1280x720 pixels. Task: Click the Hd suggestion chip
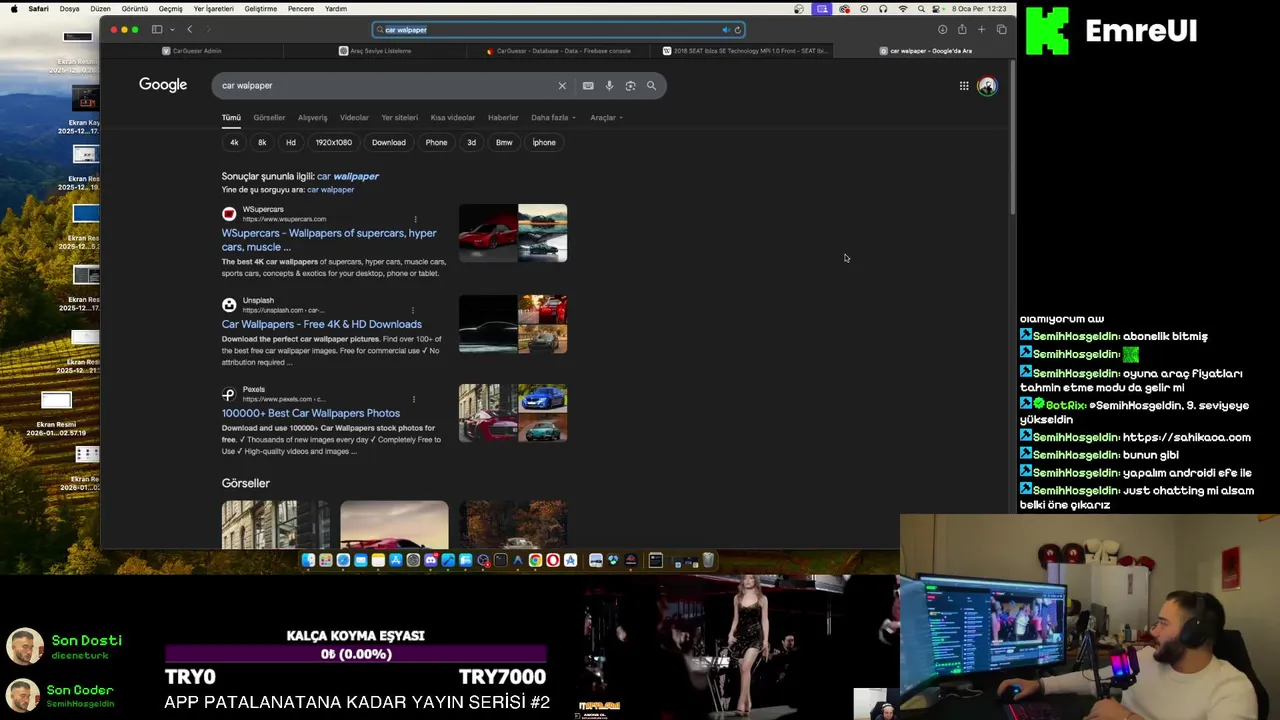pos(291,142)
